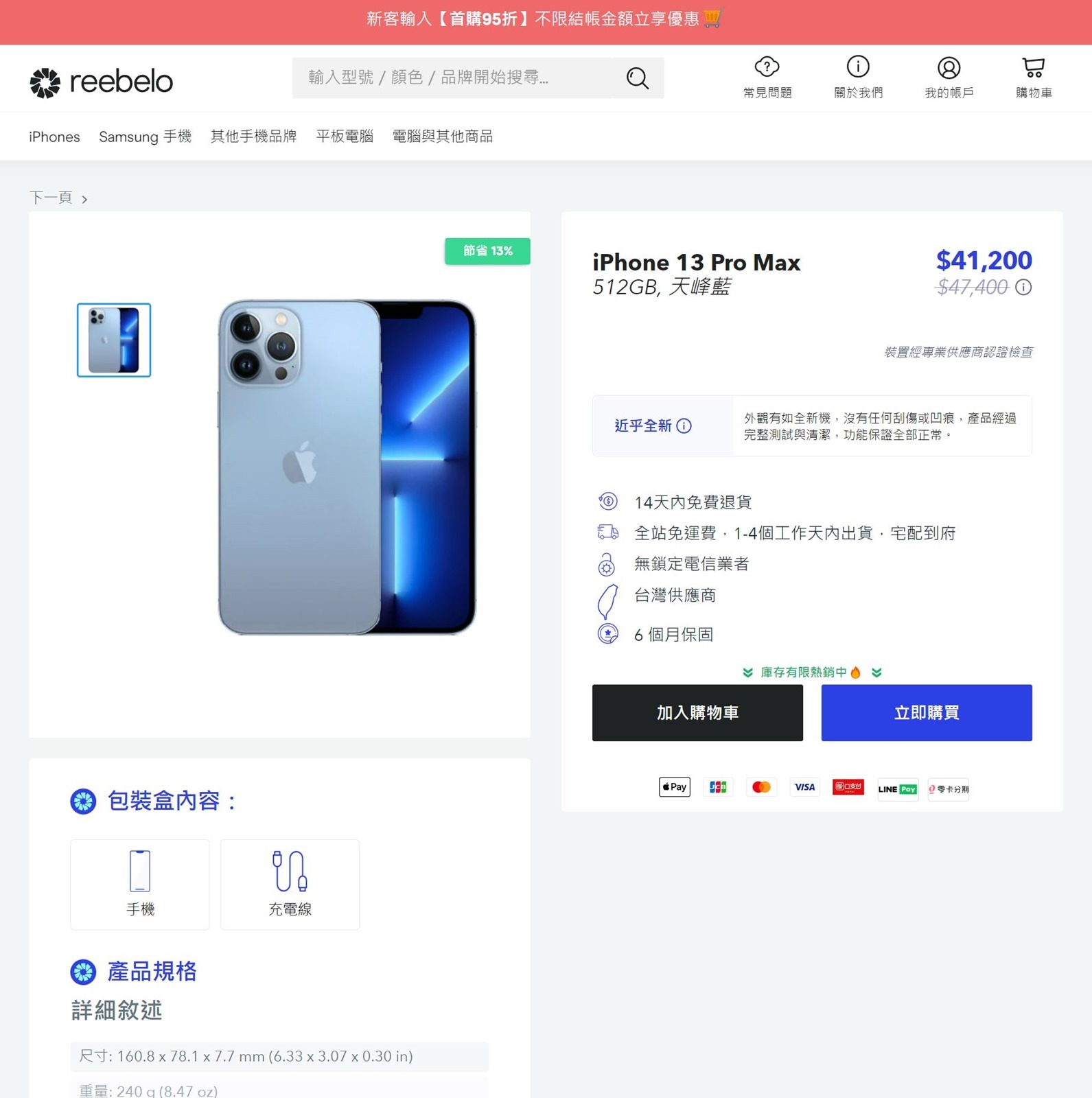Click the Apple Pay payment icon
This screenshot has width=1092, height=1098.
(675, 787)
